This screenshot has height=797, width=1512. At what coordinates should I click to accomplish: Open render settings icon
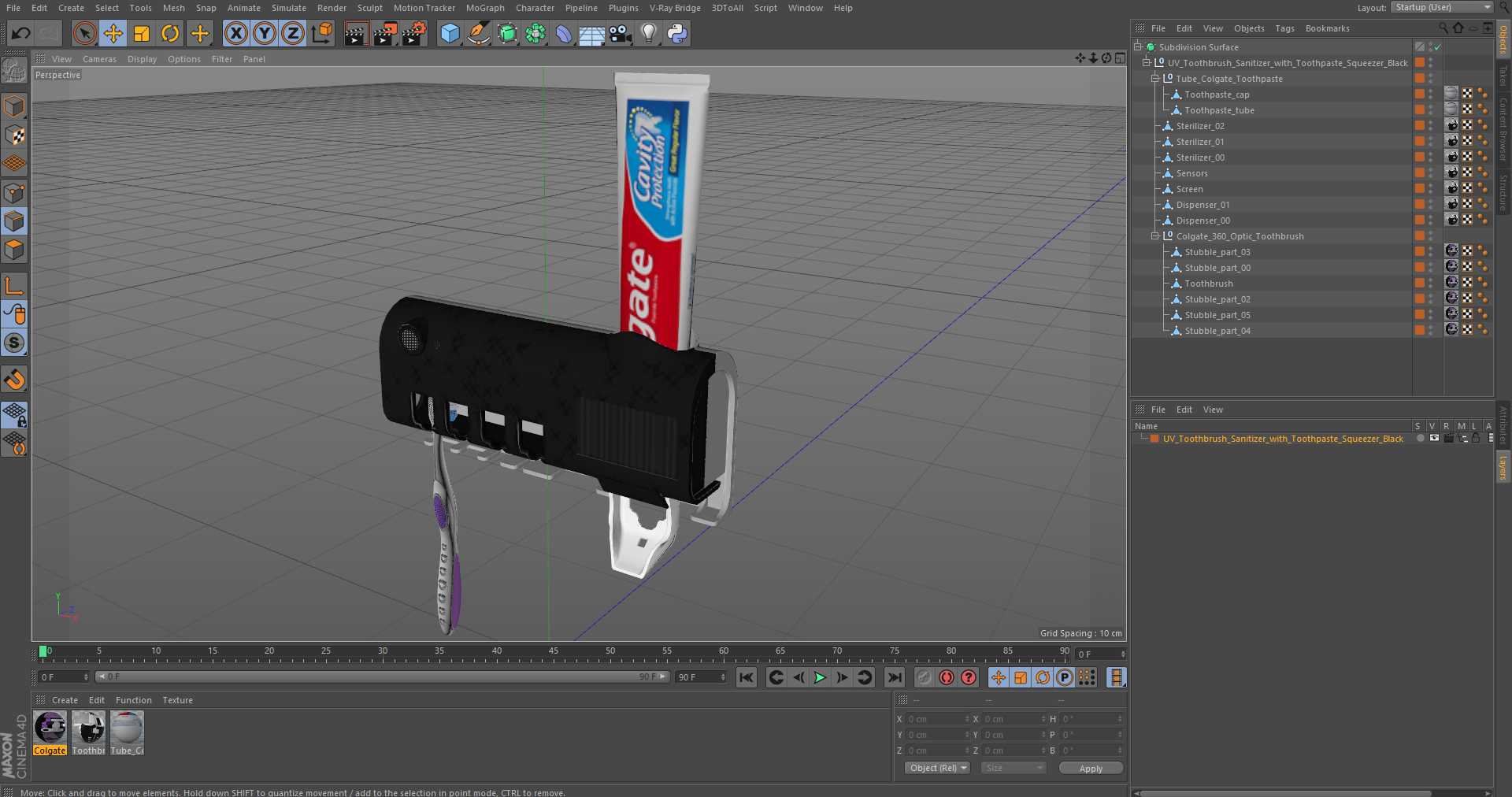tap(414, 33)
